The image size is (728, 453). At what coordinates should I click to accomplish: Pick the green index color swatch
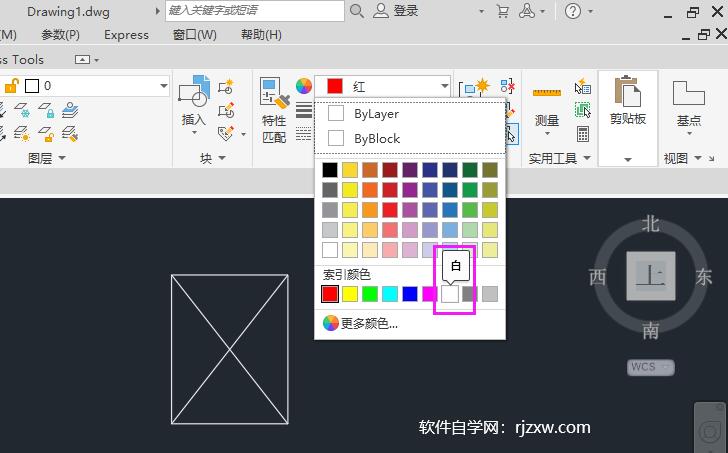tap(370, 294)
